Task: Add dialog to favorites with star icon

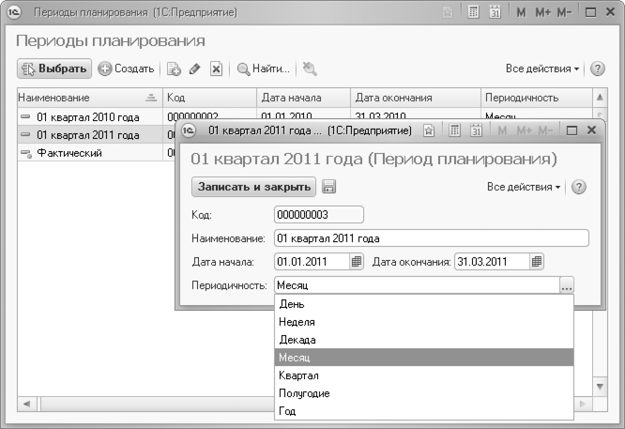Action: (x=428, y=130)
